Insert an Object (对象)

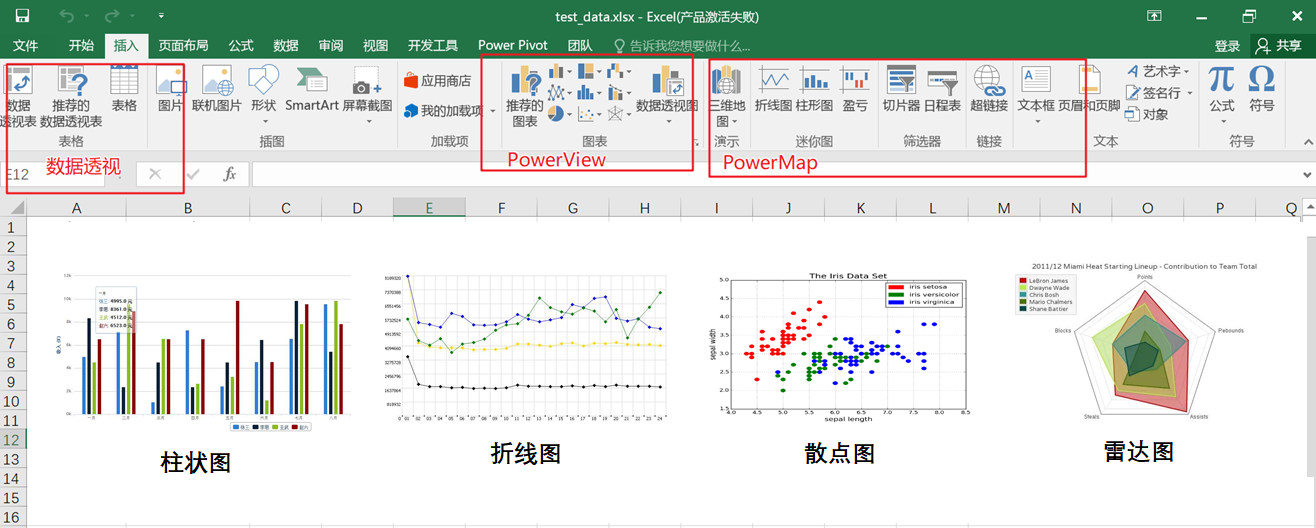click(x=1147, y=114)
